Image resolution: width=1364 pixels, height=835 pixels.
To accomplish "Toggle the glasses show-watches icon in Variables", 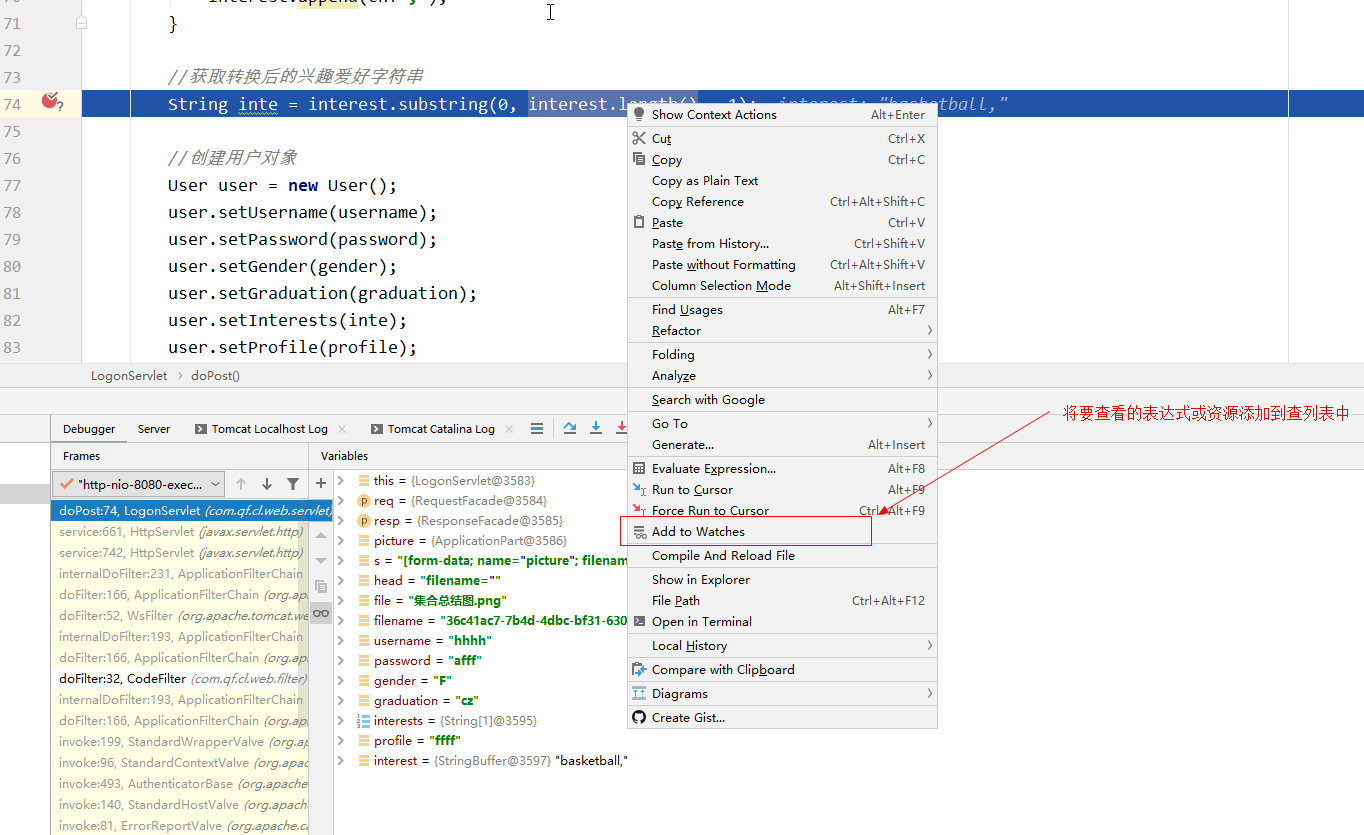I will pos(321,613).
